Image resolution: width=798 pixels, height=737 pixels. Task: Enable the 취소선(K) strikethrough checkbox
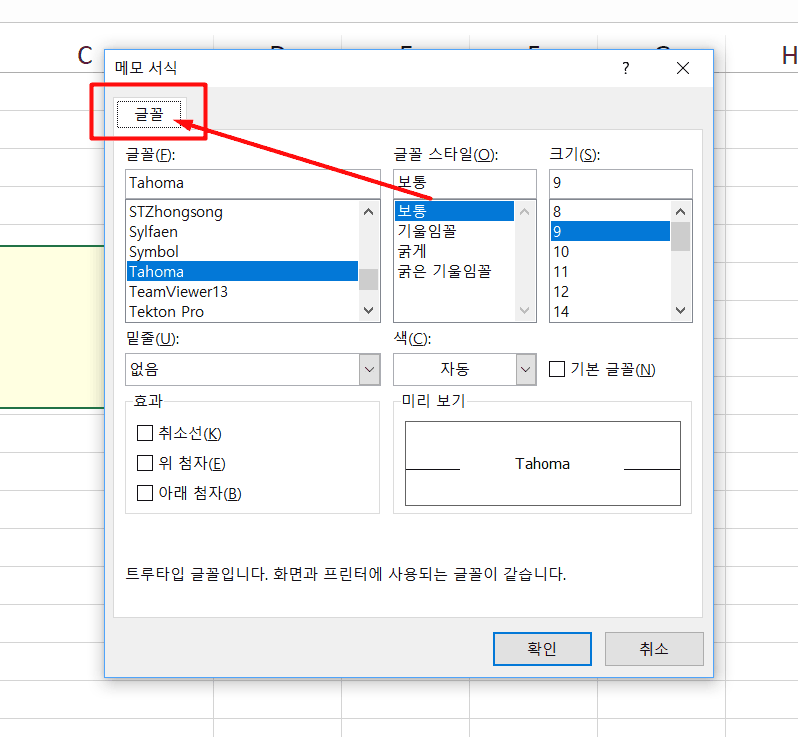click(145, 433)
